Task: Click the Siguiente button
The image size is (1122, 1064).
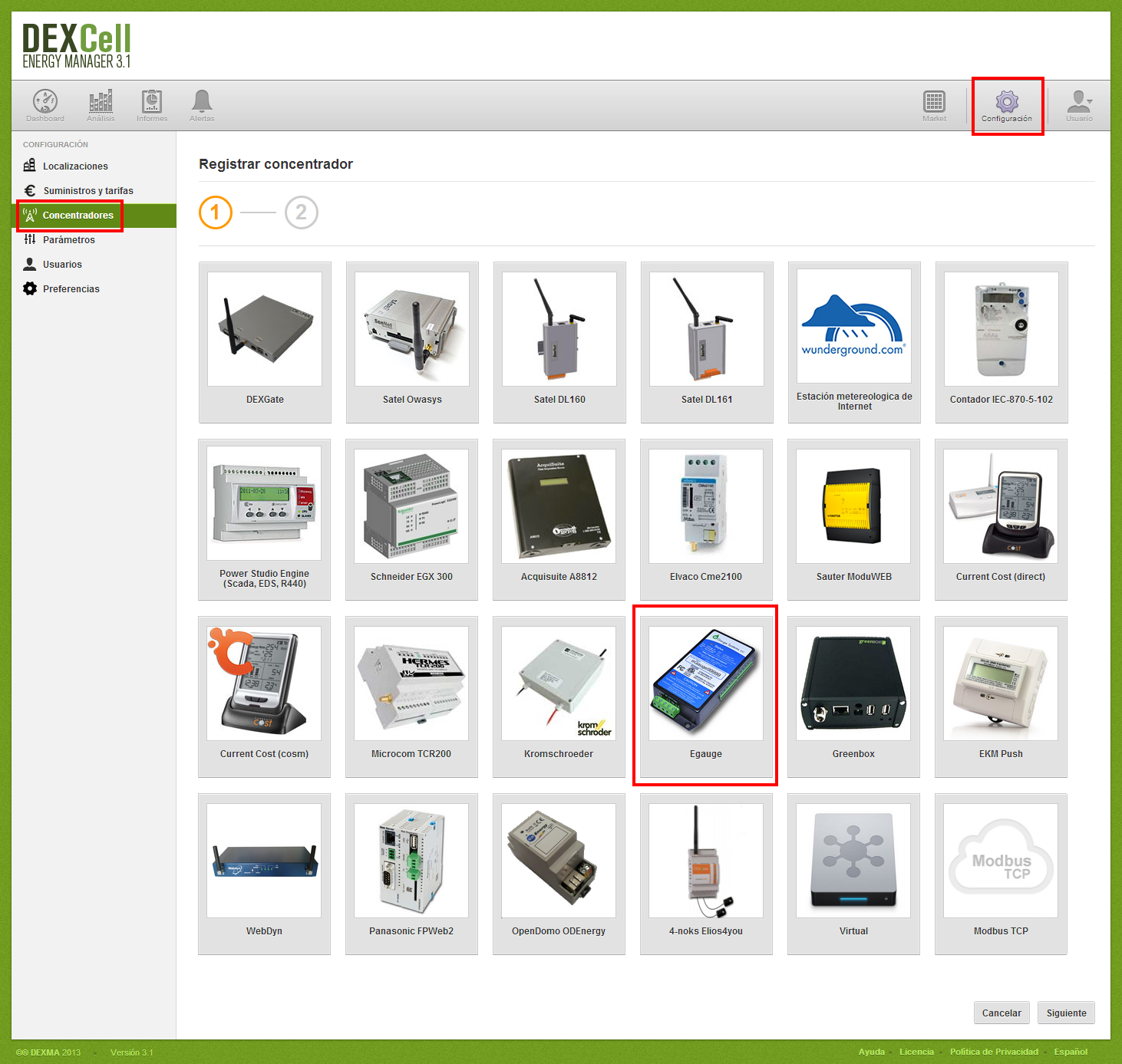Action: click(x=1066, y=1013)
